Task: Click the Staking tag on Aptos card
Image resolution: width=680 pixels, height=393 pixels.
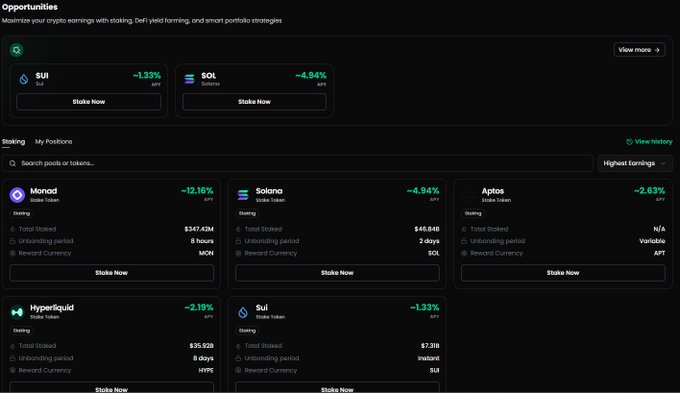Action: pos(473,213)
